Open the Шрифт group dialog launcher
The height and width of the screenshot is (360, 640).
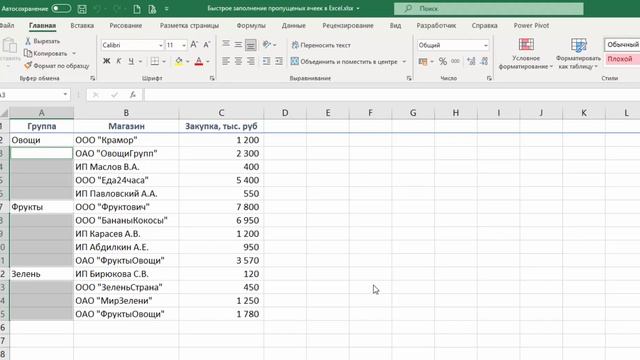[212, 78]
